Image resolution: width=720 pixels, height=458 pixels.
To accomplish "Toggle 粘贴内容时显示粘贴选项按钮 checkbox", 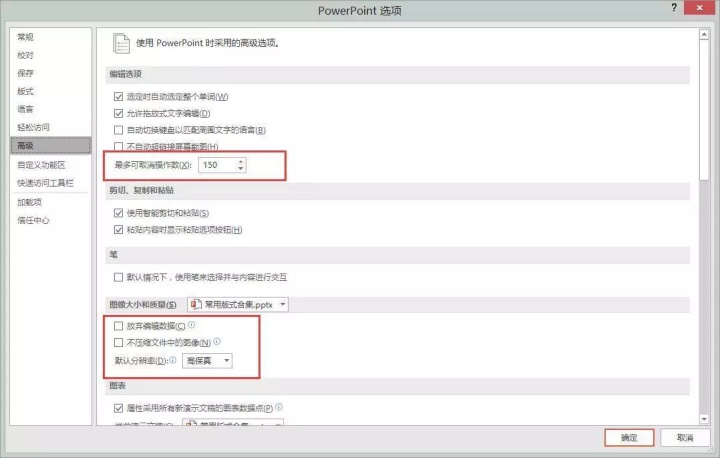I will tap(118, 229).
